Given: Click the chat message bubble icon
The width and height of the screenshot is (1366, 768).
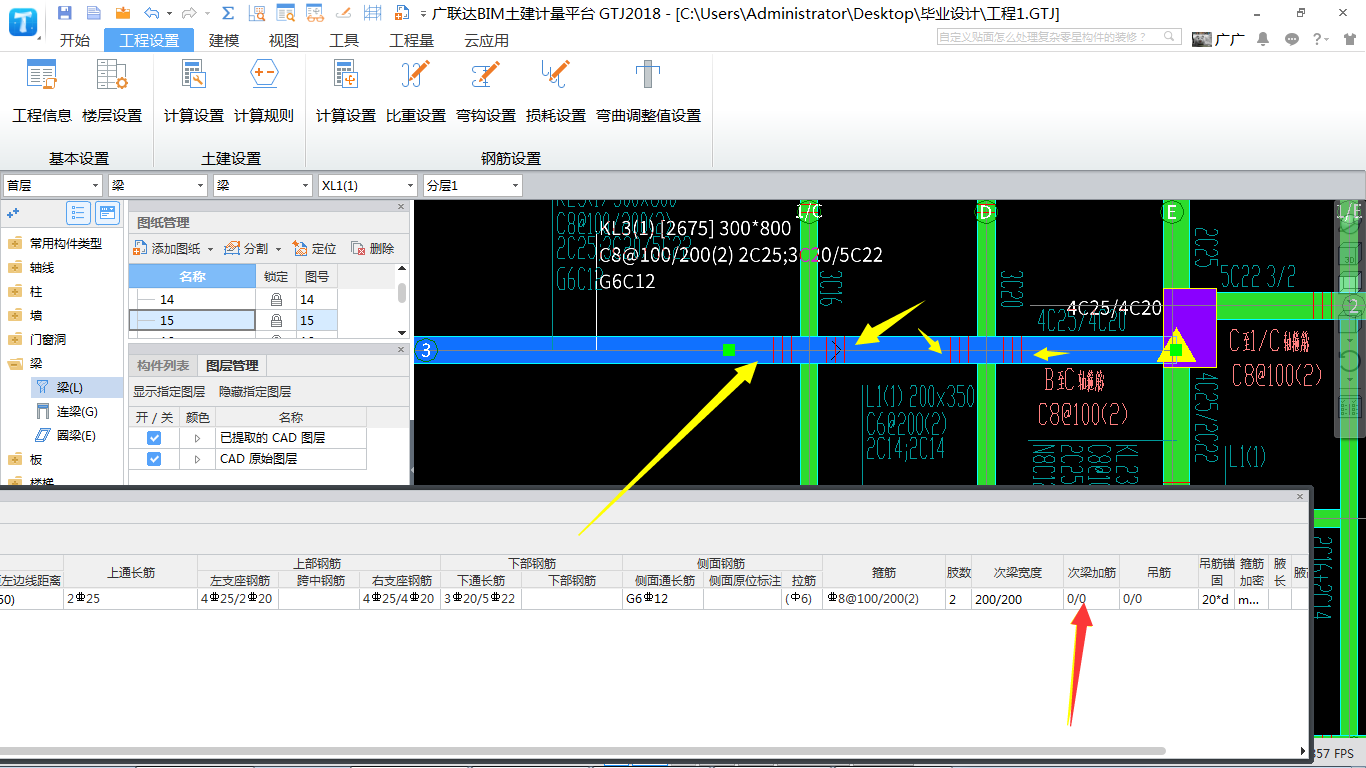Looking at the screenshot, I should coord(1292,38).
